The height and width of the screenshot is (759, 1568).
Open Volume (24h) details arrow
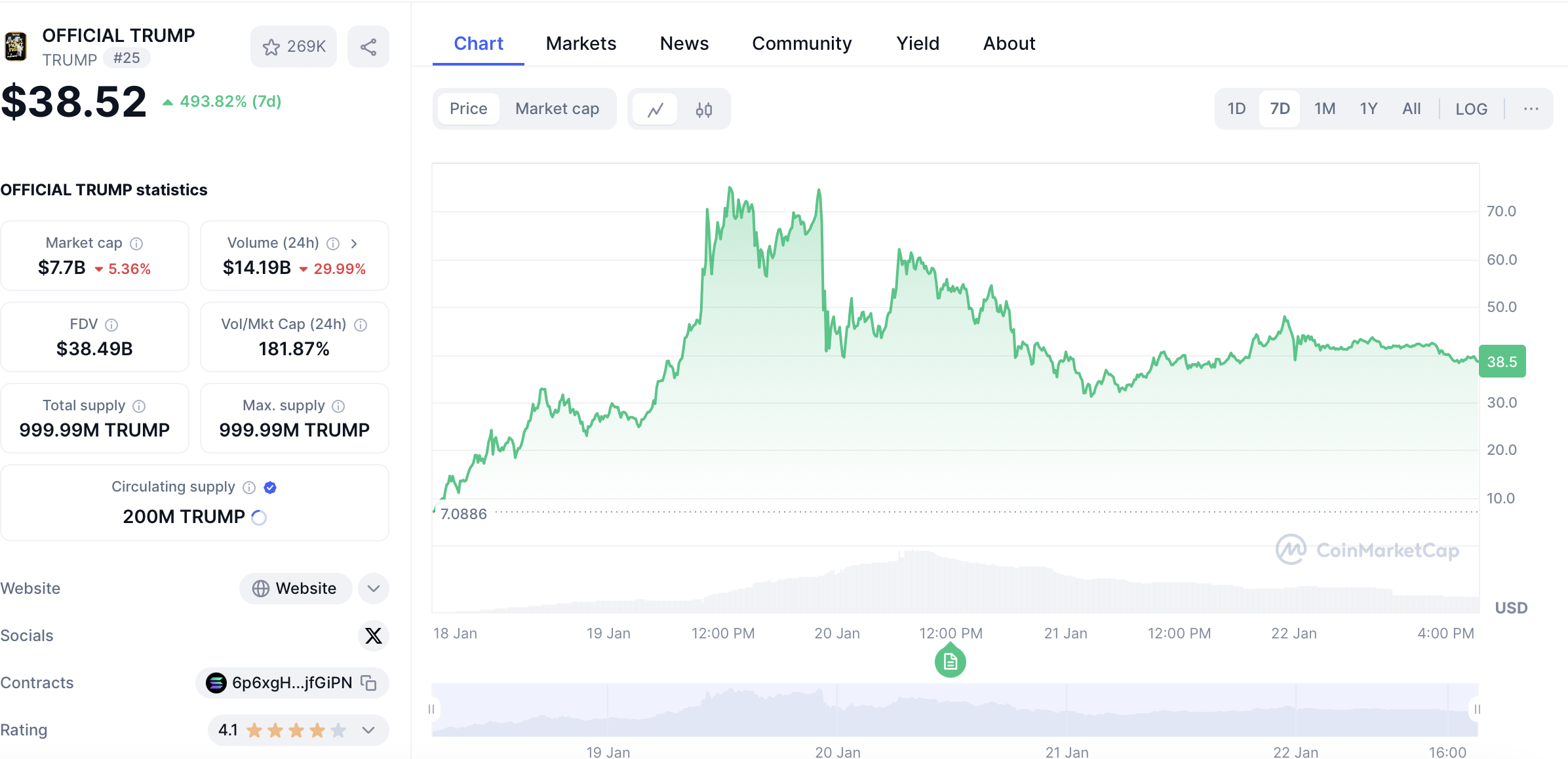(354, 243)
